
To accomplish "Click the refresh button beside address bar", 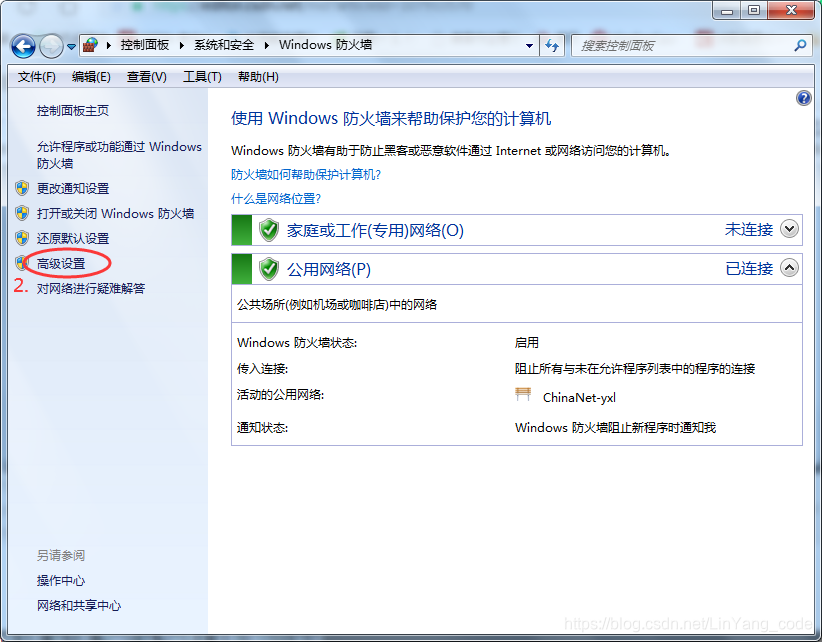I will [552, 46].
